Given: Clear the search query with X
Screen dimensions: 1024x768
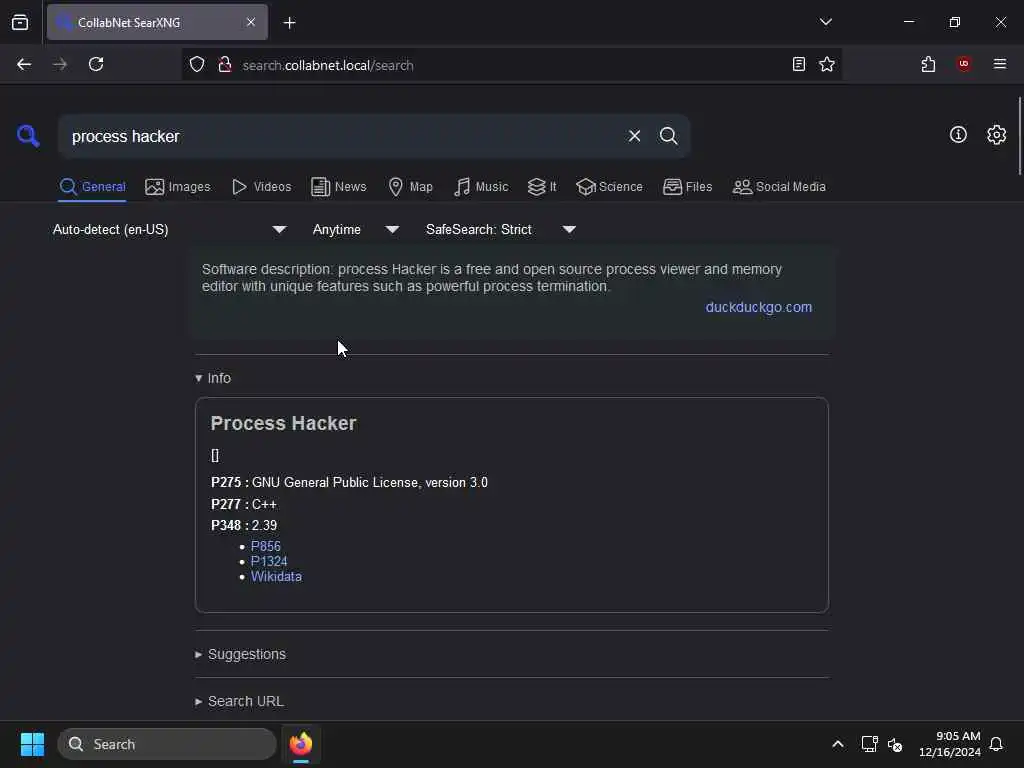Looking at the screenshot, I should tap(634, 136).
